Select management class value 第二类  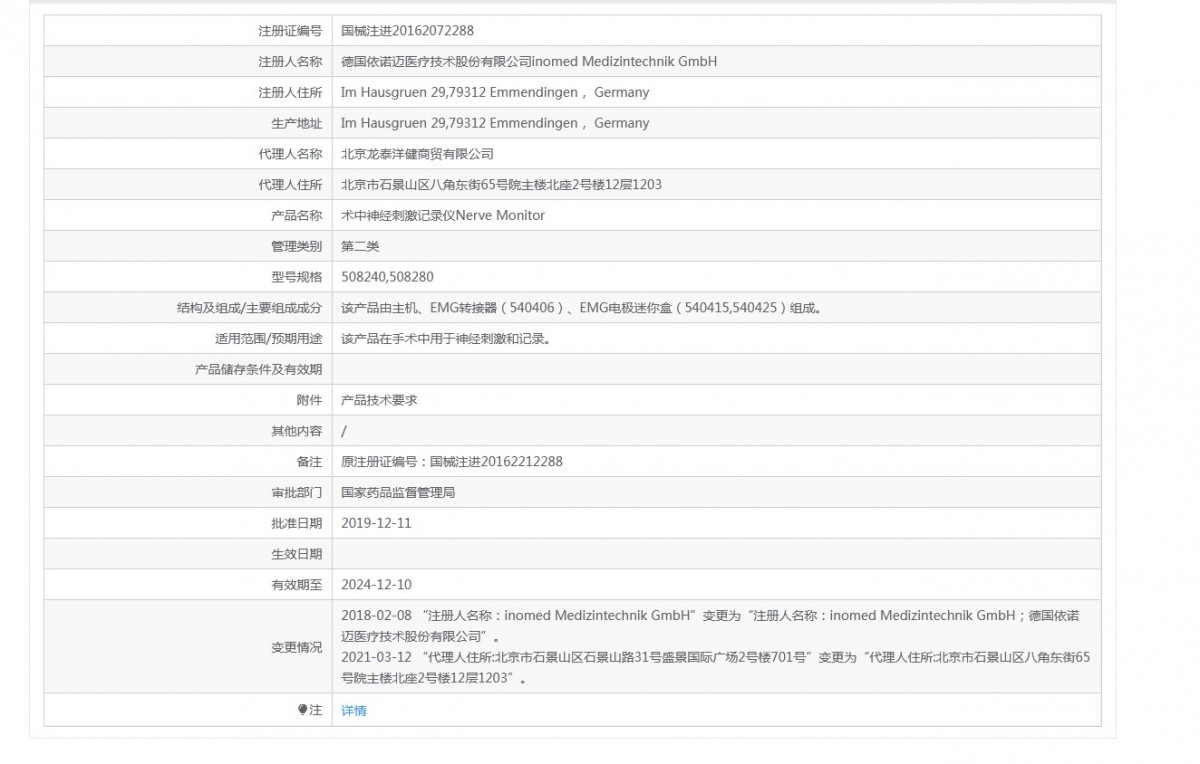(x=360, y=246)
